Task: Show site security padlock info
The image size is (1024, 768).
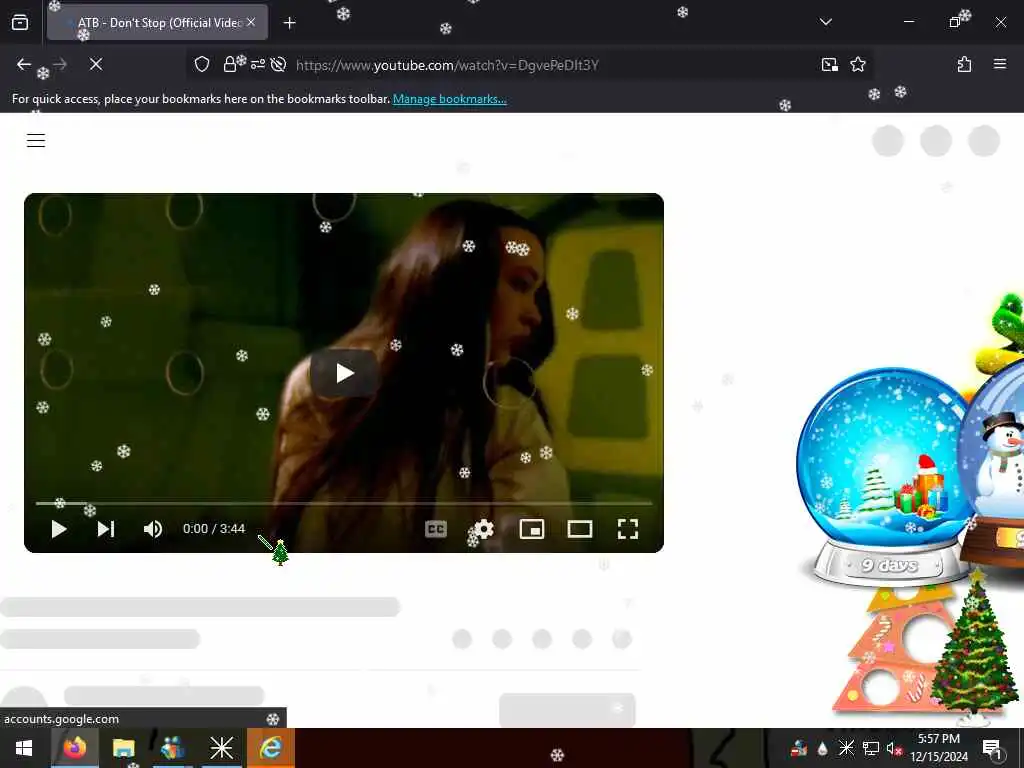Action: pyautogui.click(x=229, y=65)
